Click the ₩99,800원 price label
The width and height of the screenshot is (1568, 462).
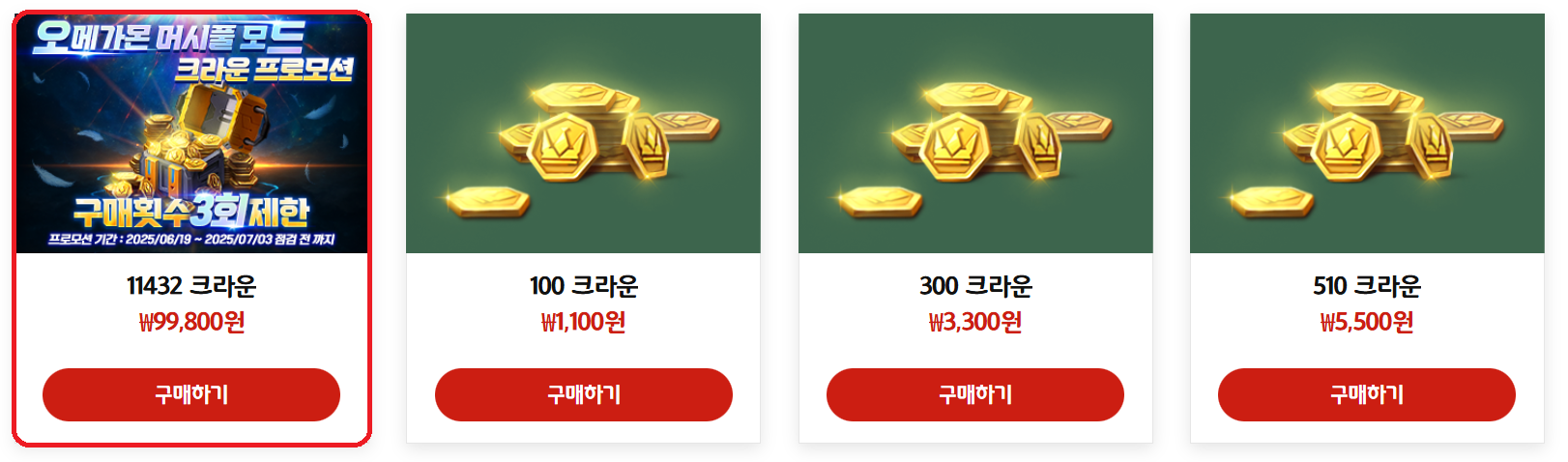coord(191,322)
